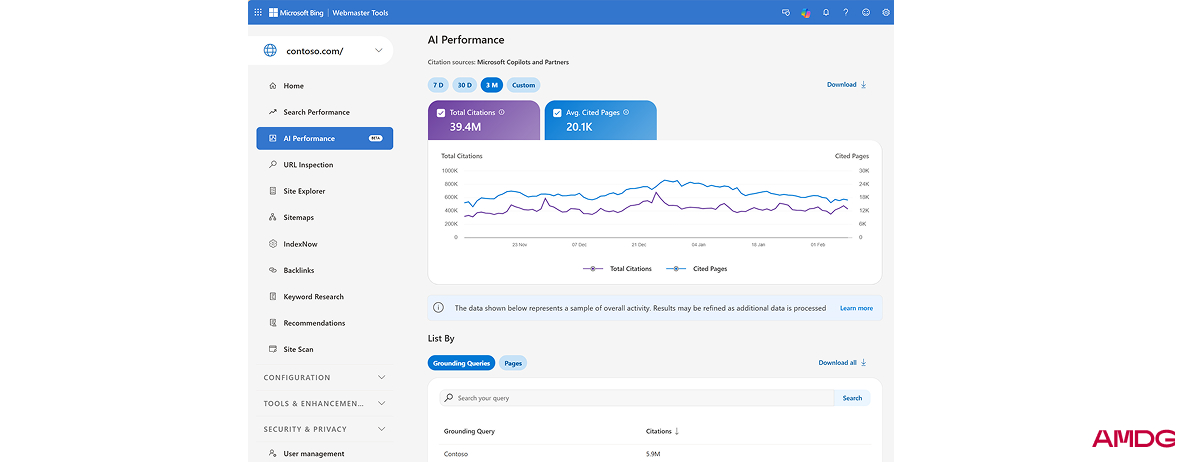Open the help question mark icon
The image size is (1200, 462).
[846, 13]
